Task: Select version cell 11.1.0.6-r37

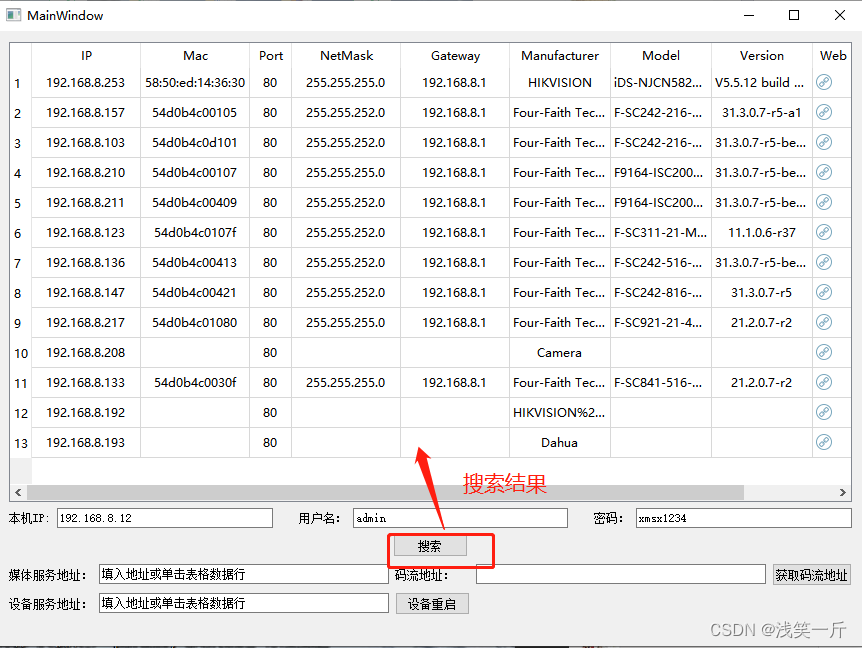Action: (x=761, y=232)
